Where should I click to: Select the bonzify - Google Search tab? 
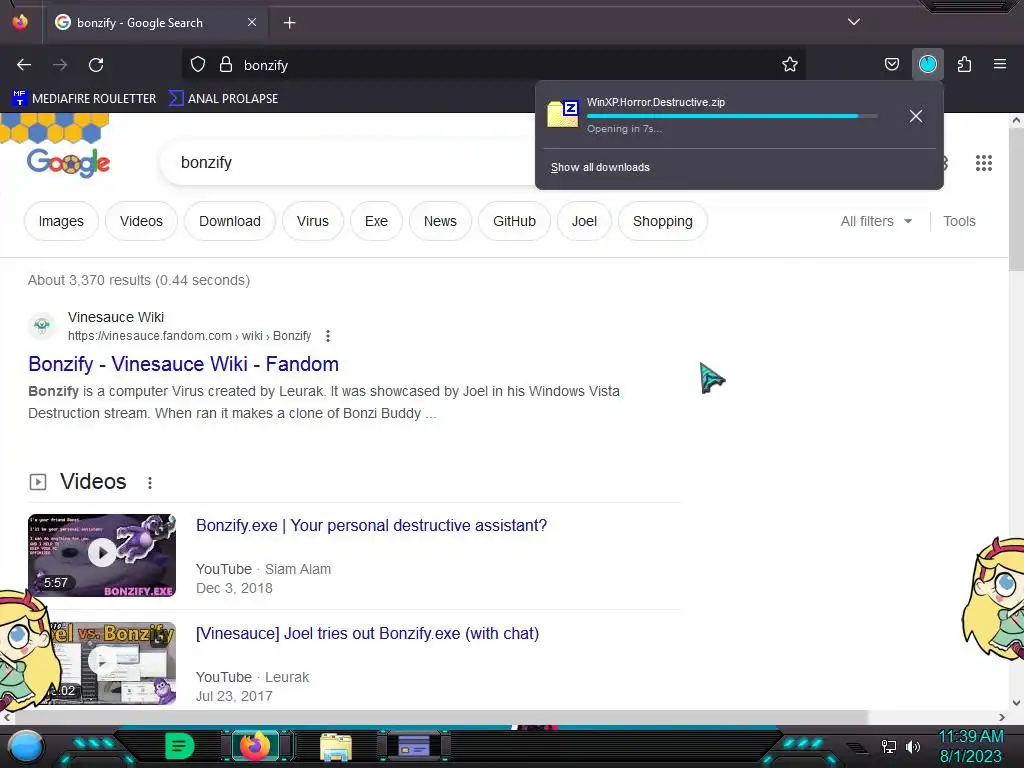tap(155, 23)
